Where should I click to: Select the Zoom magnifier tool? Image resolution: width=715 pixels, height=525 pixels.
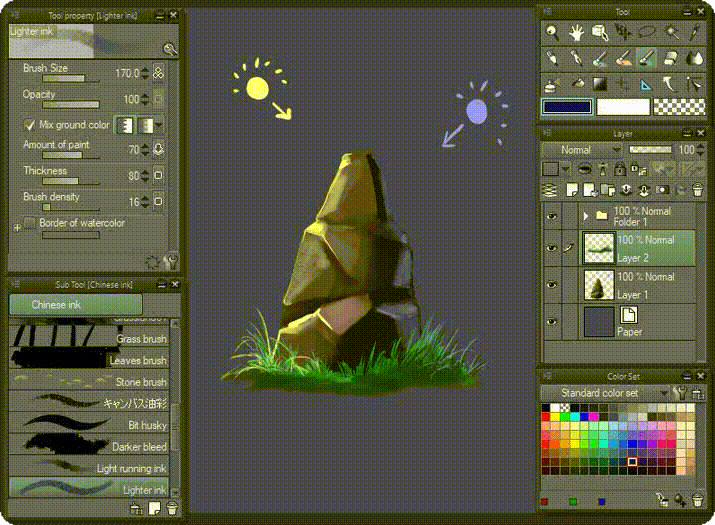pos(552,32)
